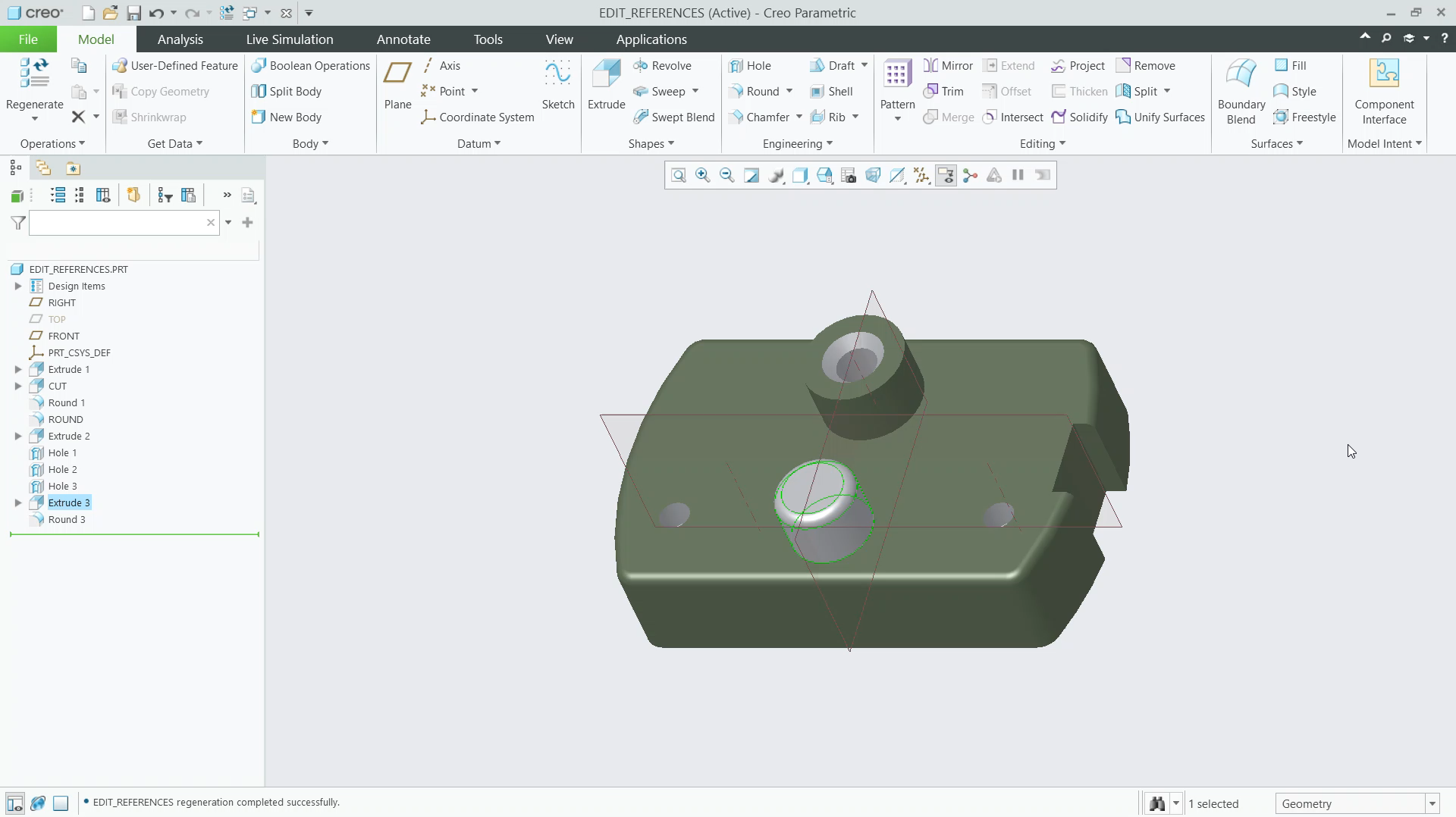1456x817 pixels.
Task: Start a new Sketch
Action: point(558,85)
